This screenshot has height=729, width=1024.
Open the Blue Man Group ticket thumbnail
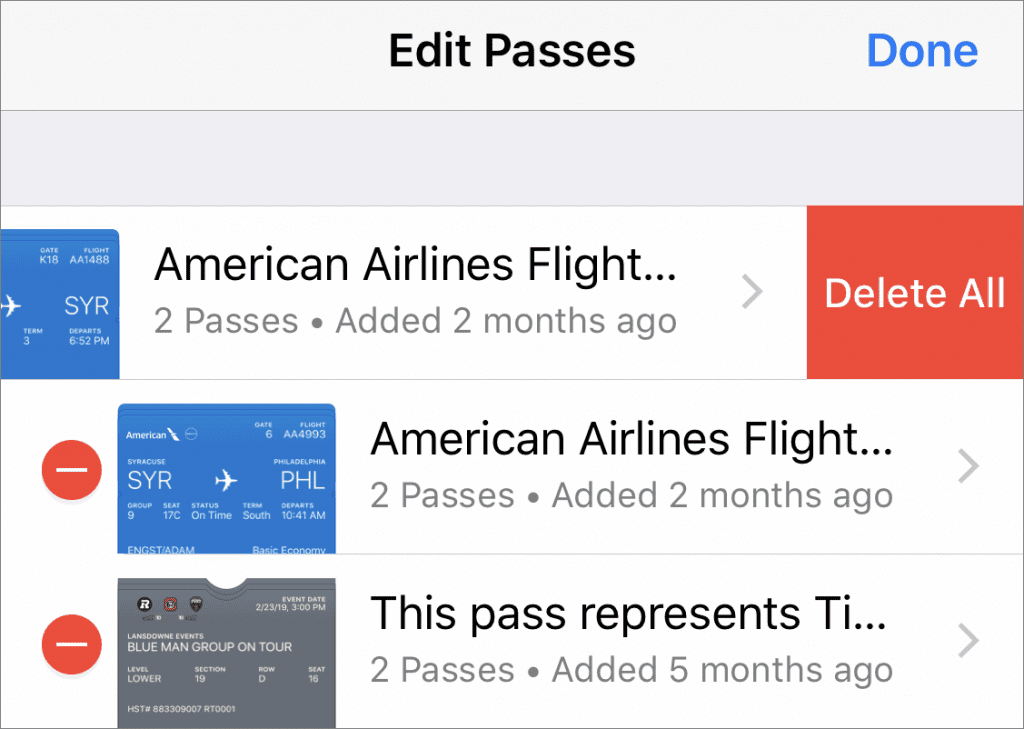click(x=226, y=652)
